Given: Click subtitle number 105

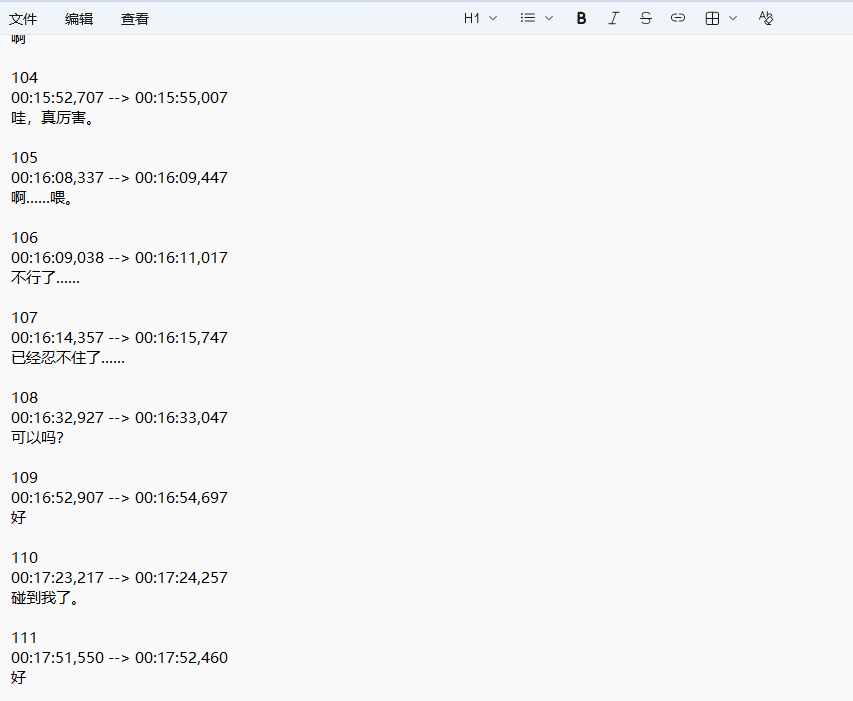Looking at the screenshot, I should 24,158.
